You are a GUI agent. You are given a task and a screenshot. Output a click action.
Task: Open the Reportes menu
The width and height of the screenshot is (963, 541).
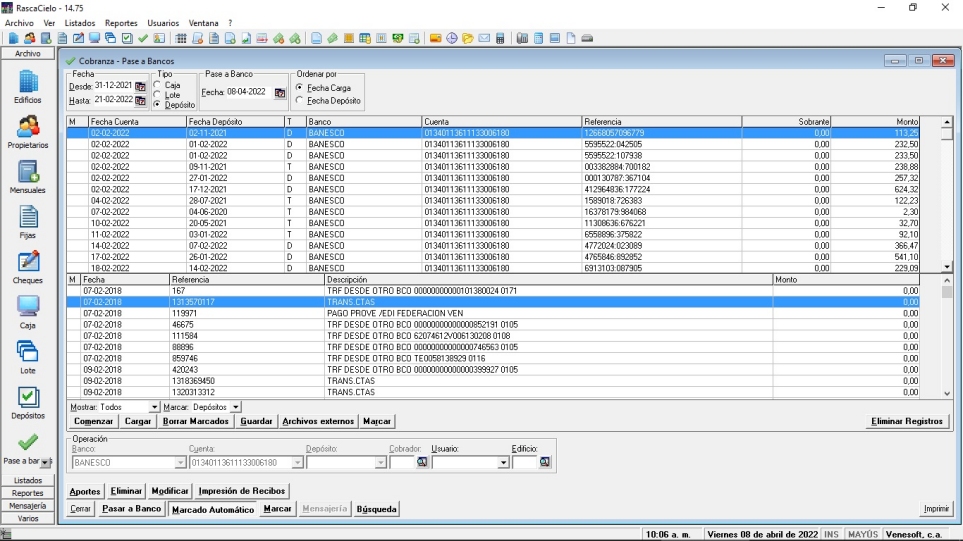click(x=121, y=23)
